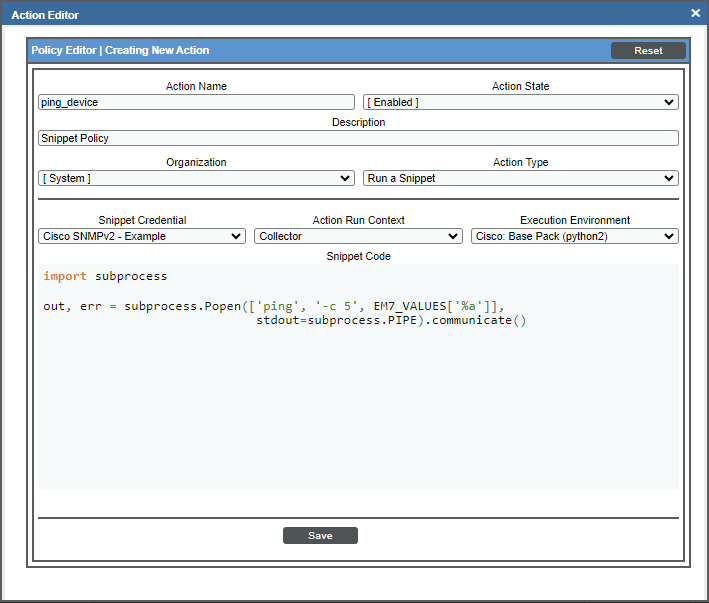Viewport: 709px width, 603px height.
Task: Click the communicate() call in the code
Action: click(478, 321)
